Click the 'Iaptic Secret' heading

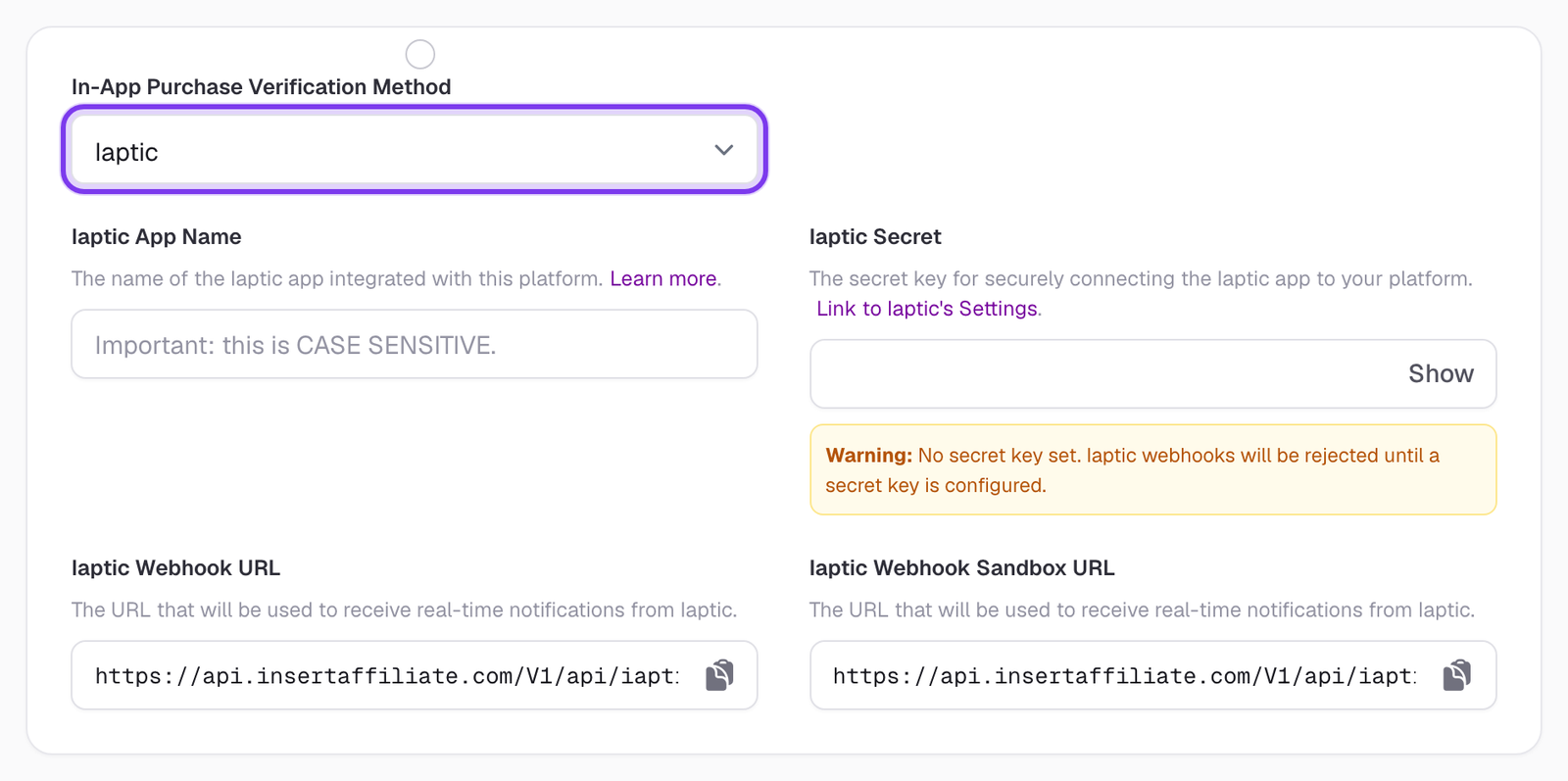[875, 237]
